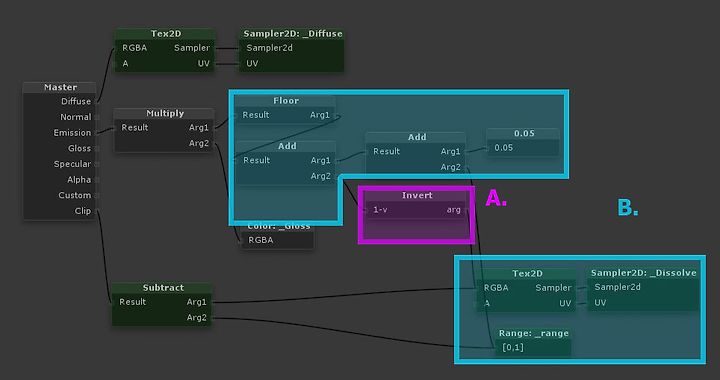Select the Floor node header
The image size is (720, 380).
(x=286, y=101)
